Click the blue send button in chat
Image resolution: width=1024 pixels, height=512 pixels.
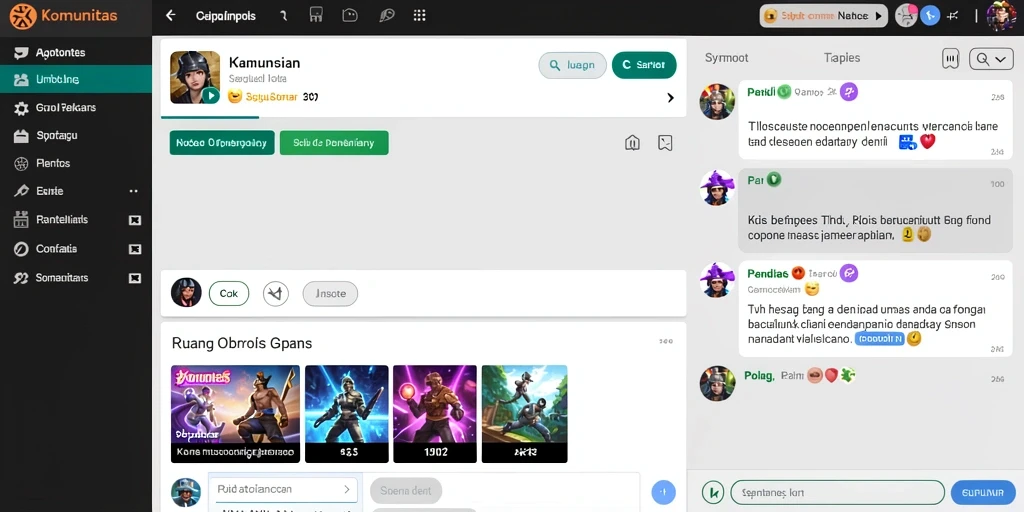pyautogui.click(x=983, y=492)
